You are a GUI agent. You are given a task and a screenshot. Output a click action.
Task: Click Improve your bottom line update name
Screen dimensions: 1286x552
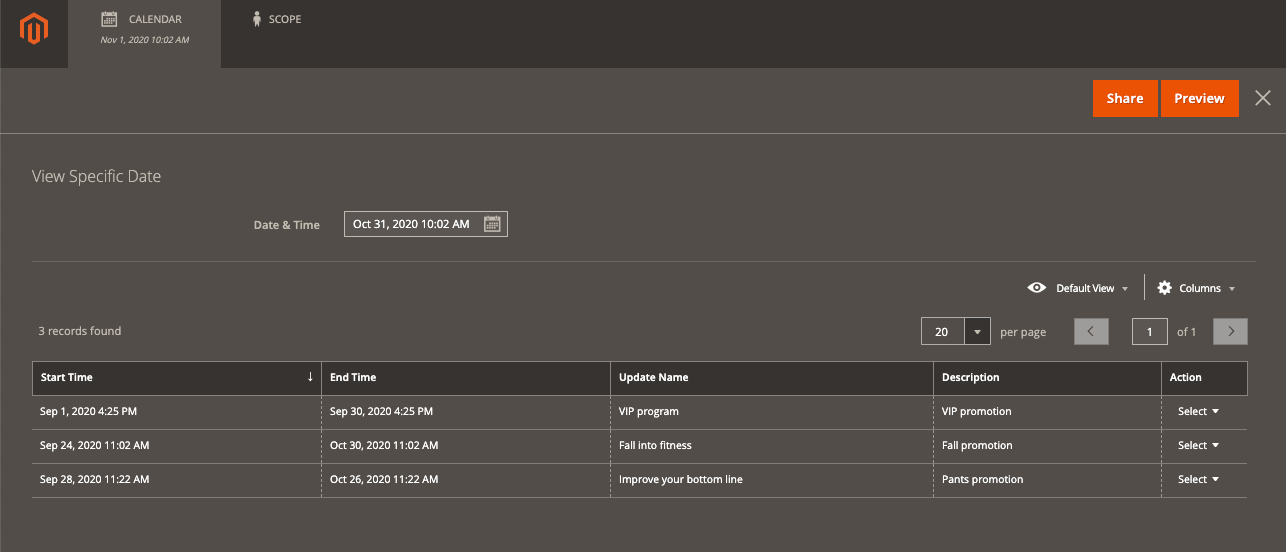coord(681,479)
